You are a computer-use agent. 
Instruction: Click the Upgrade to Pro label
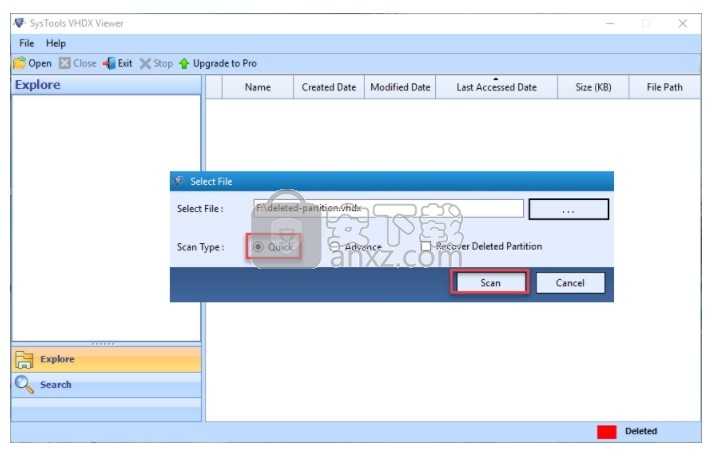(225, 64)
